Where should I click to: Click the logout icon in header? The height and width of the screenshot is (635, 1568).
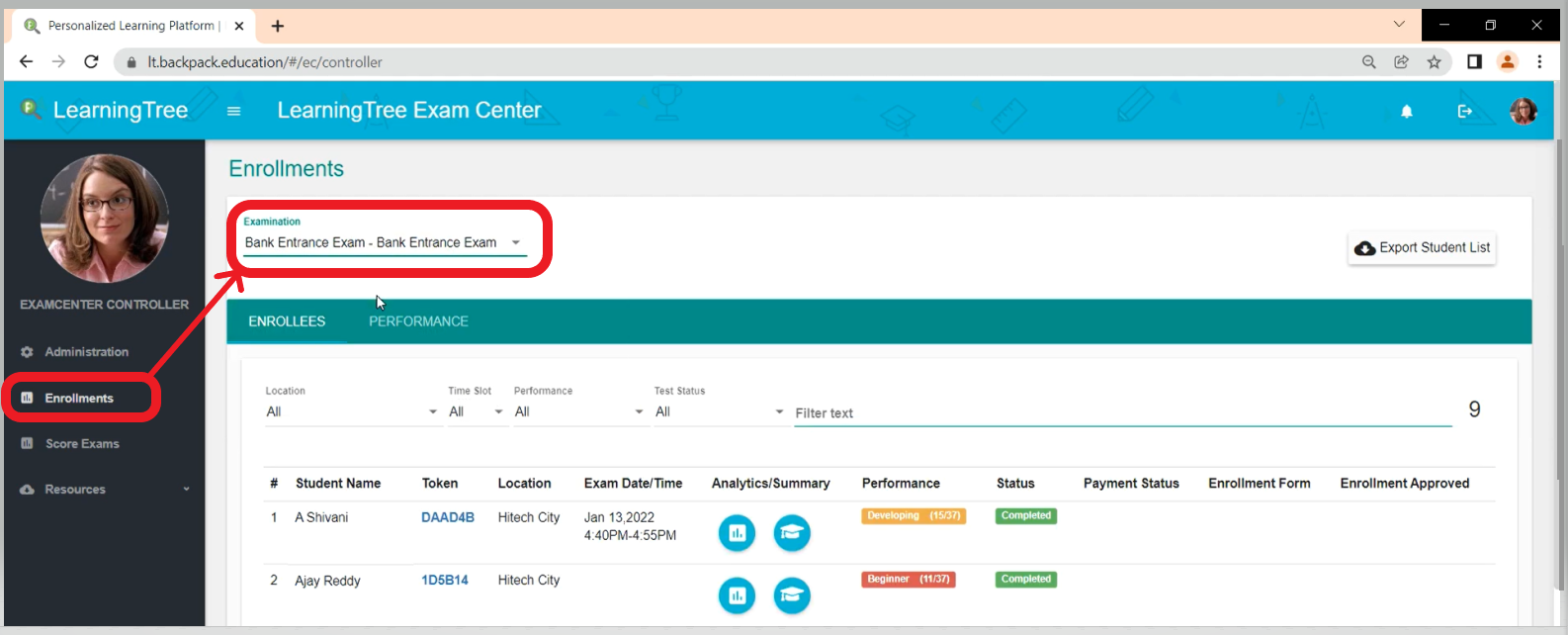(1464, 112)
